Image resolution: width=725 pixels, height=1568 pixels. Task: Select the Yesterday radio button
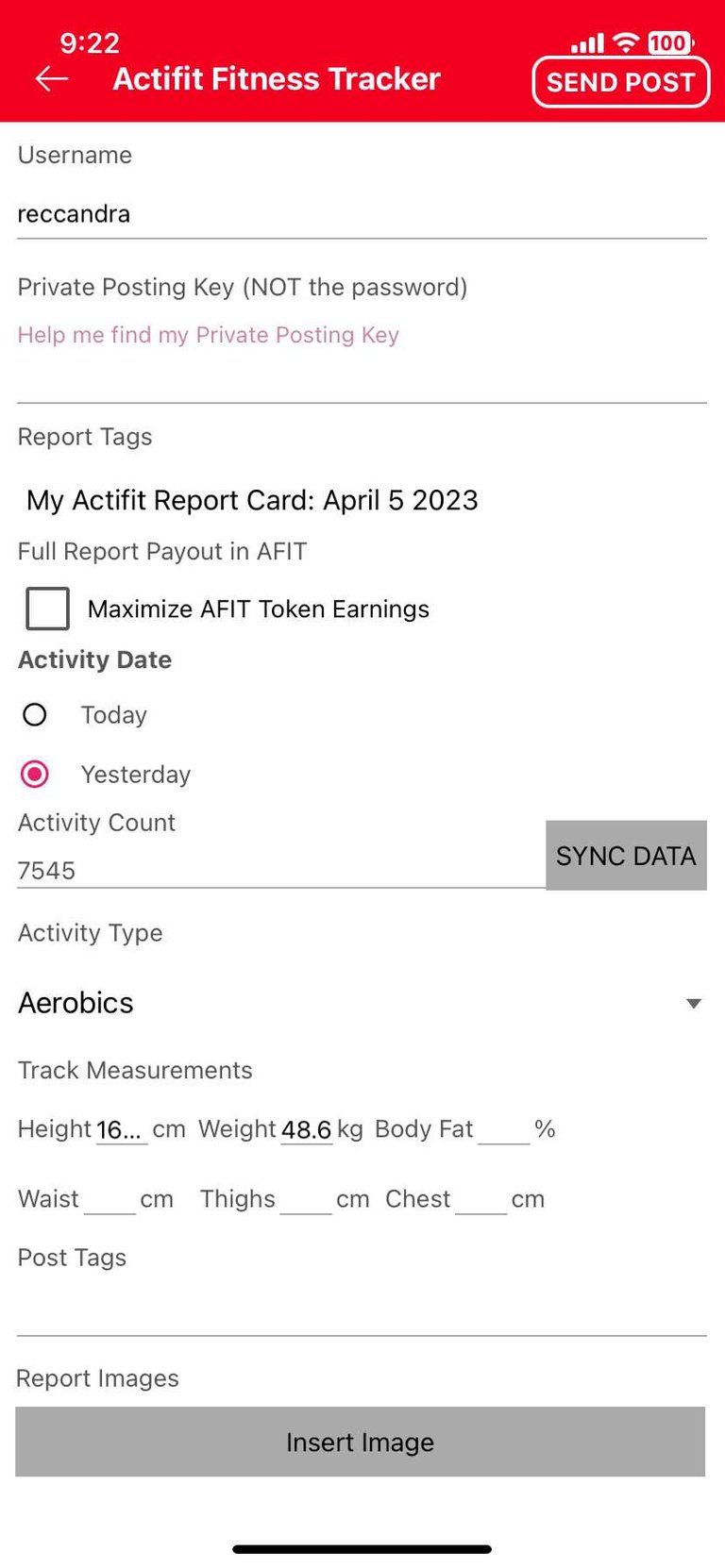tap(35, 775)
